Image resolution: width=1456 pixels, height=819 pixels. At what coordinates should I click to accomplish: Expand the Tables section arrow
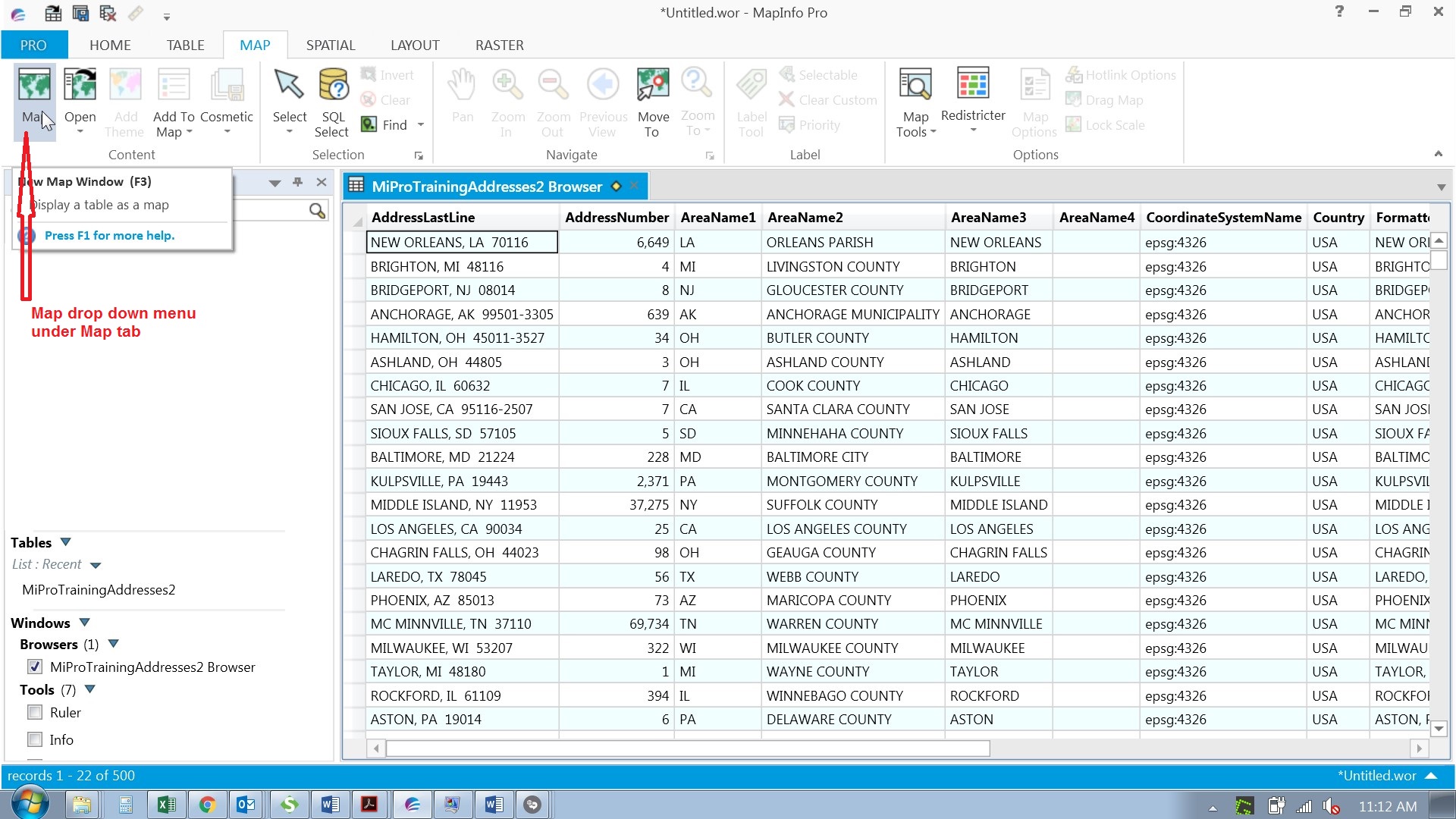(x=65, y=542)
